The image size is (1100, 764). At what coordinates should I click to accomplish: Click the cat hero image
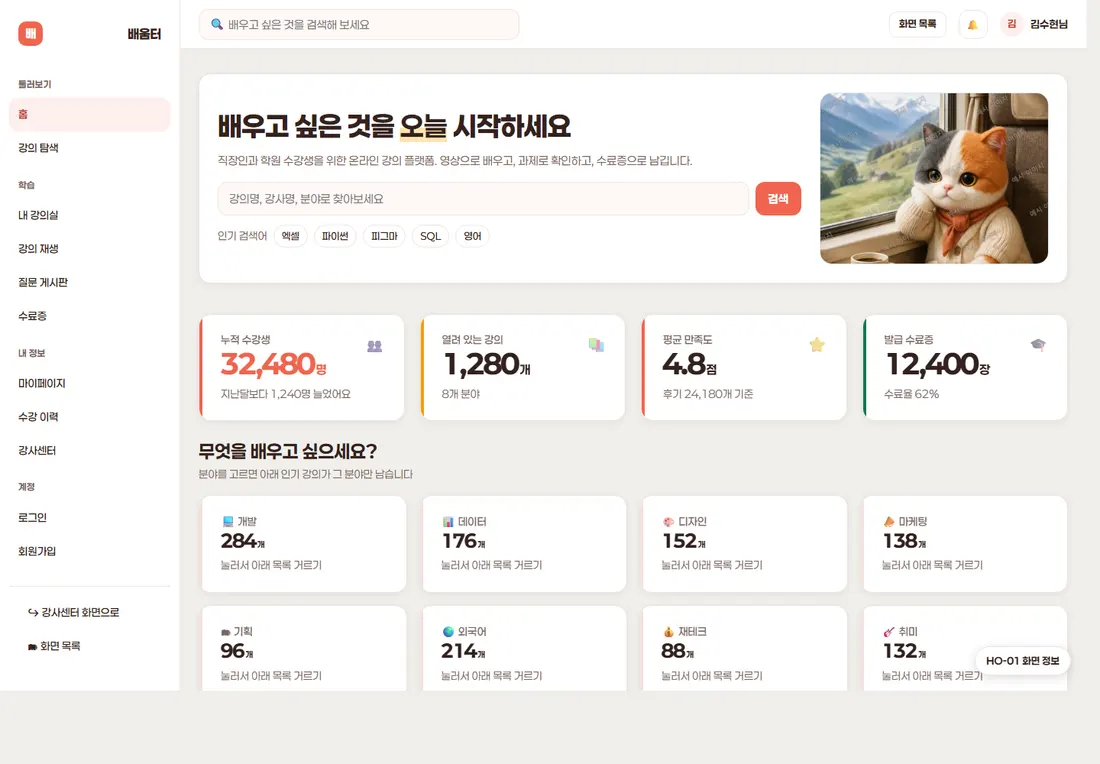(934, 178)
